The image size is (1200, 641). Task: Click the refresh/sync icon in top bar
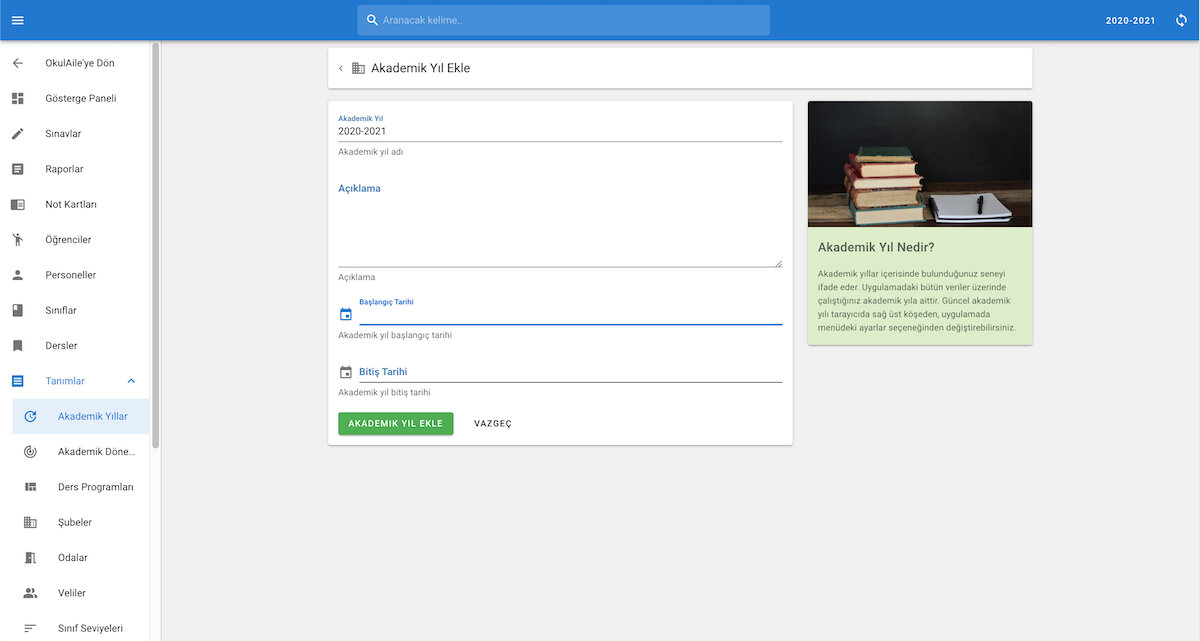(x=1181, y=20)
